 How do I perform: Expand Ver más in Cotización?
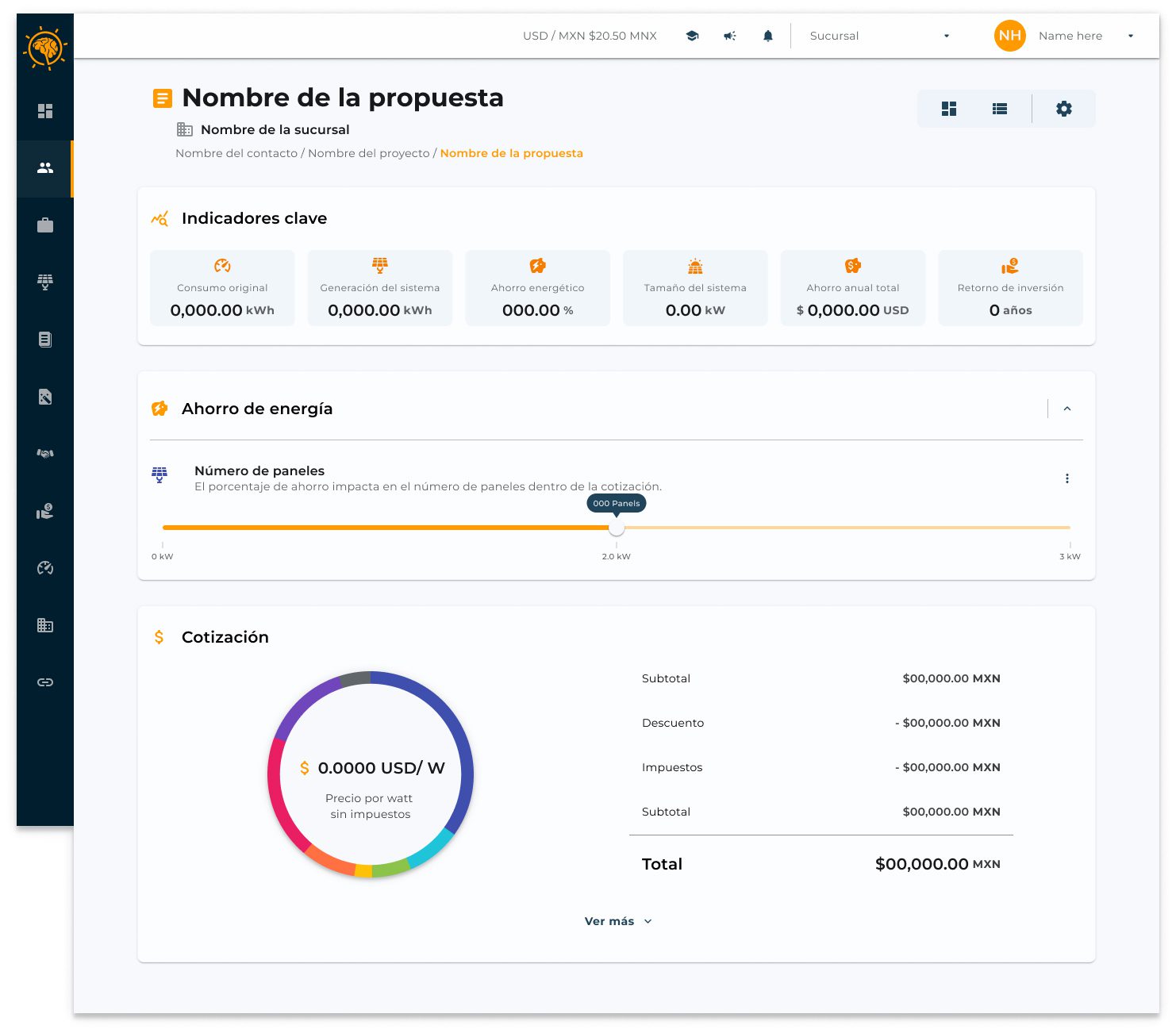point(618,921)
